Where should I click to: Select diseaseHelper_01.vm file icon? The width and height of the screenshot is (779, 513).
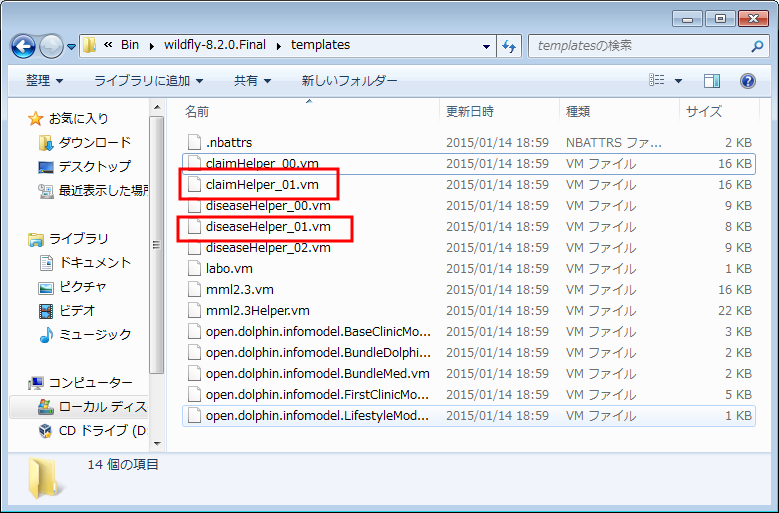coord(194,226)
